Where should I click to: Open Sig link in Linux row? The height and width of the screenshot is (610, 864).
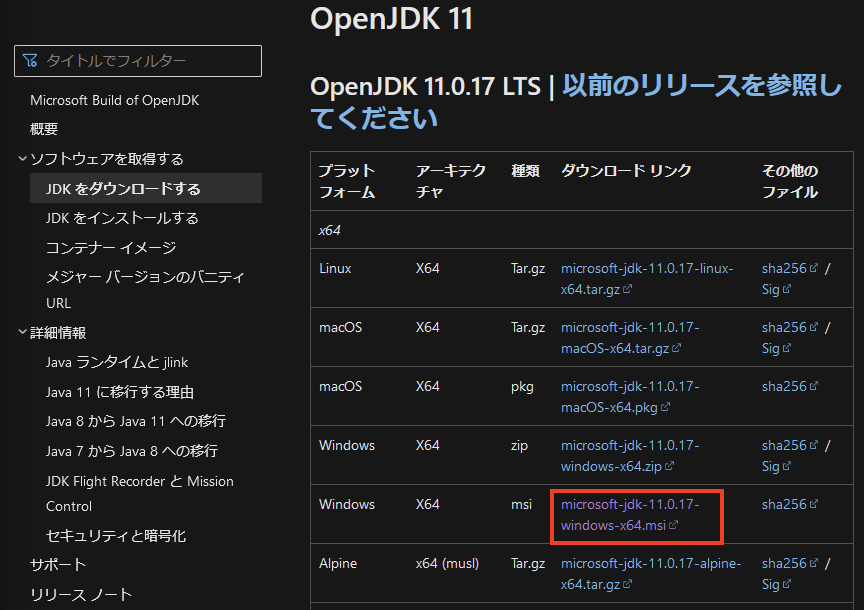pyautogui.click(x=776, y=289)
